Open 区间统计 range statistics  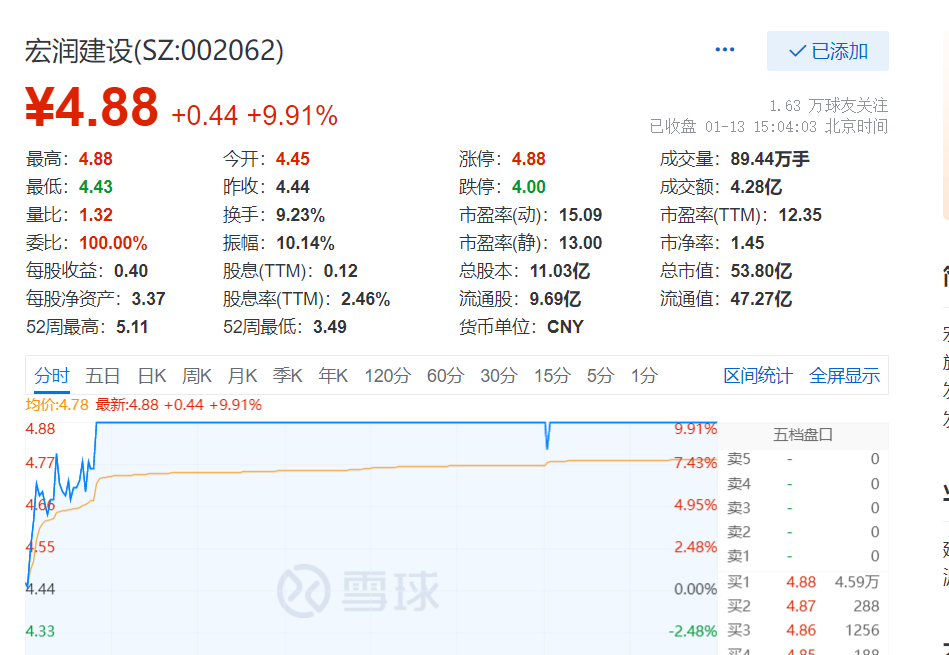[758, 376]
